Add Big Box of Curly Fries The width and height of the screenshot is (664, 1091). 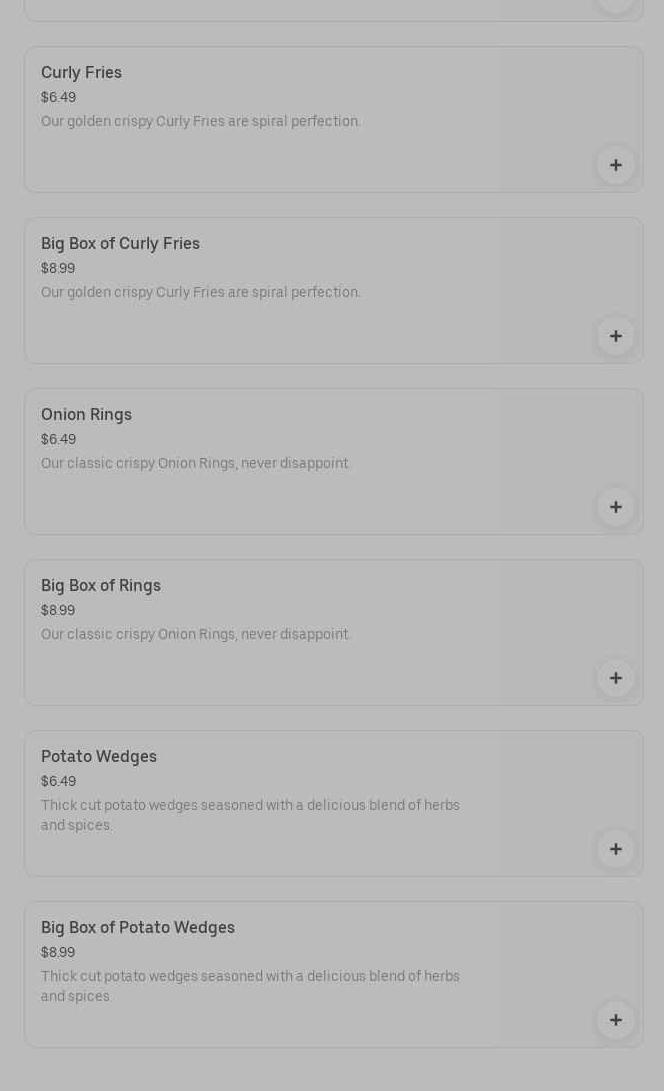click(615, 336)
